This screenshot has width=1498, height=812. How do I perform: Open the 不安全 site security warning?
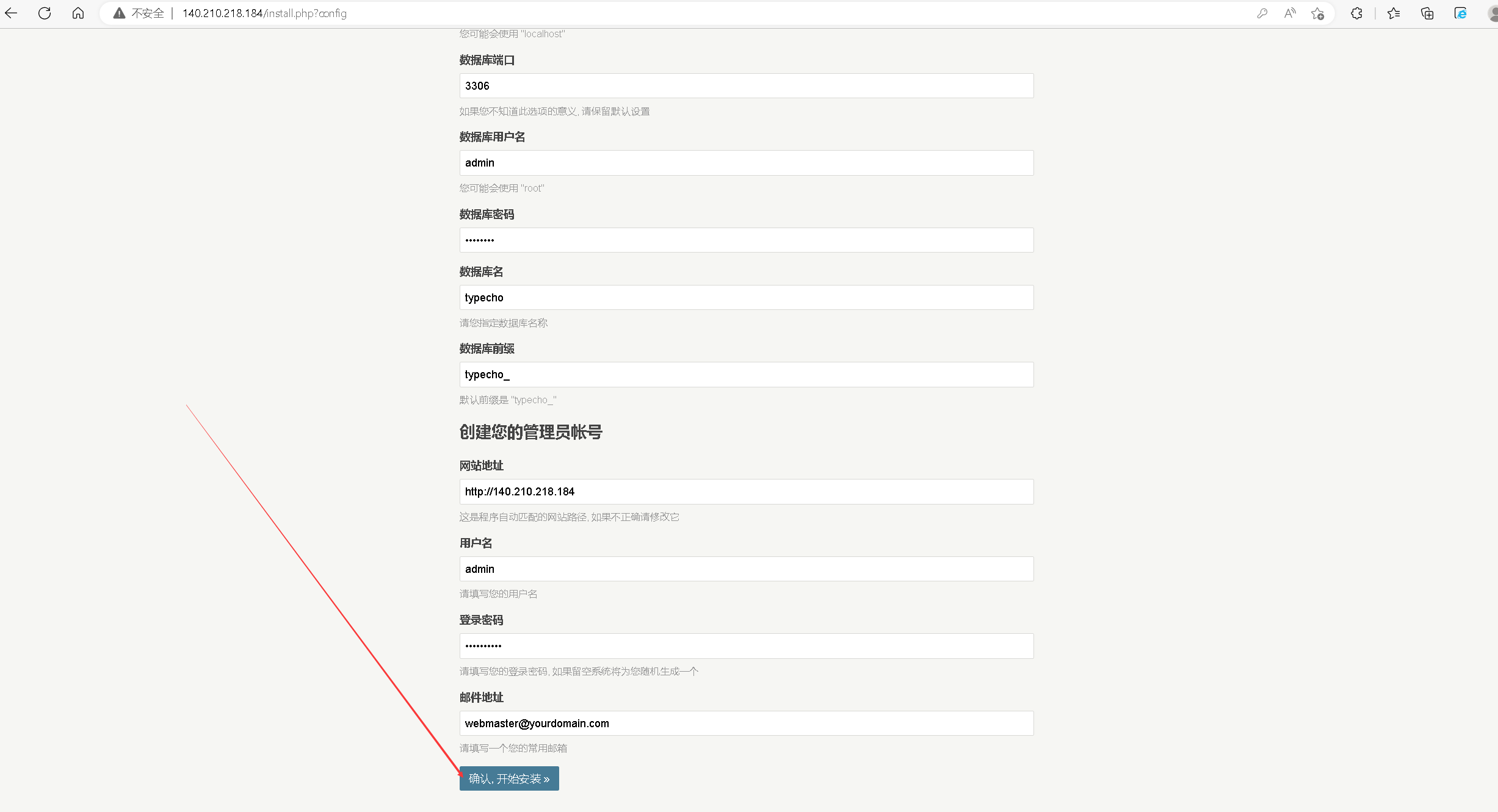[140, 13]
